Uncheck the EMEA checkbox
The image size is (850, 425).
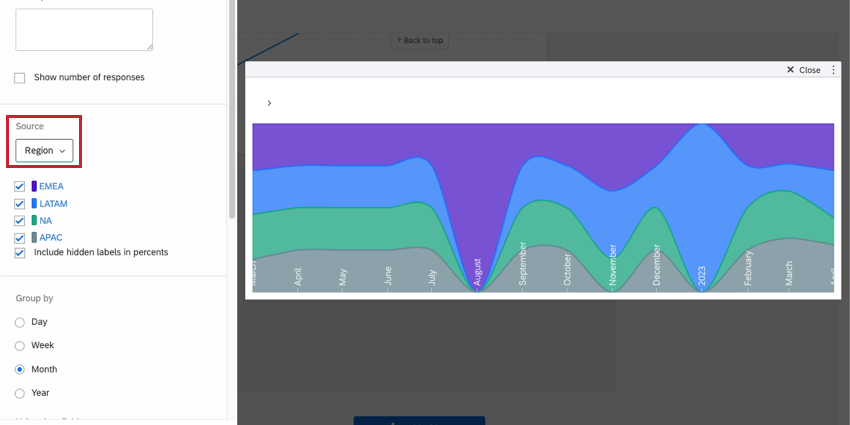(x=20, y=186)
